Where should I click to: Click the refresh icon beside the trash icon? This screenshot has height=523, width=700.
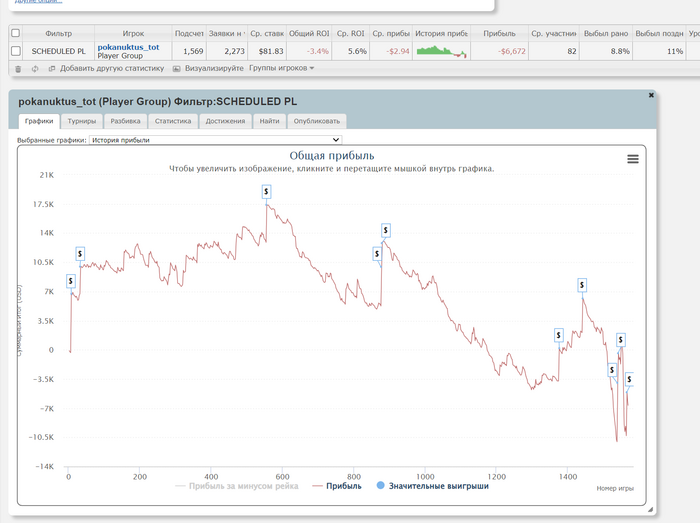35,69
